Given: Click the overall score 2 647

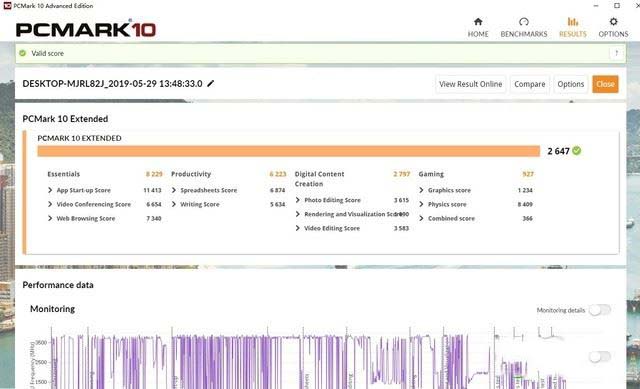Looking at the screenshot, I should pos(558,151).
